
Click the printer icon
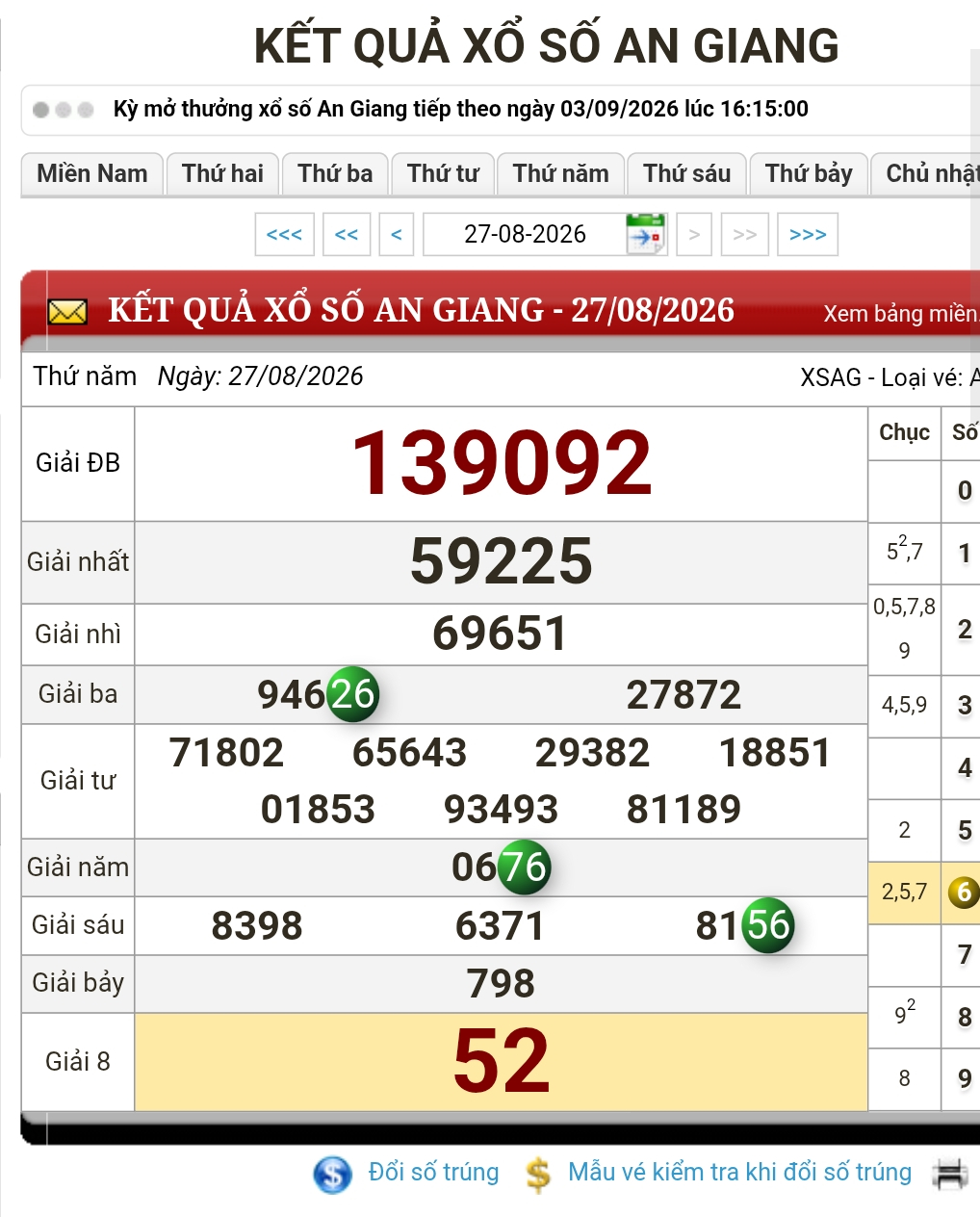pos(950,1174)
